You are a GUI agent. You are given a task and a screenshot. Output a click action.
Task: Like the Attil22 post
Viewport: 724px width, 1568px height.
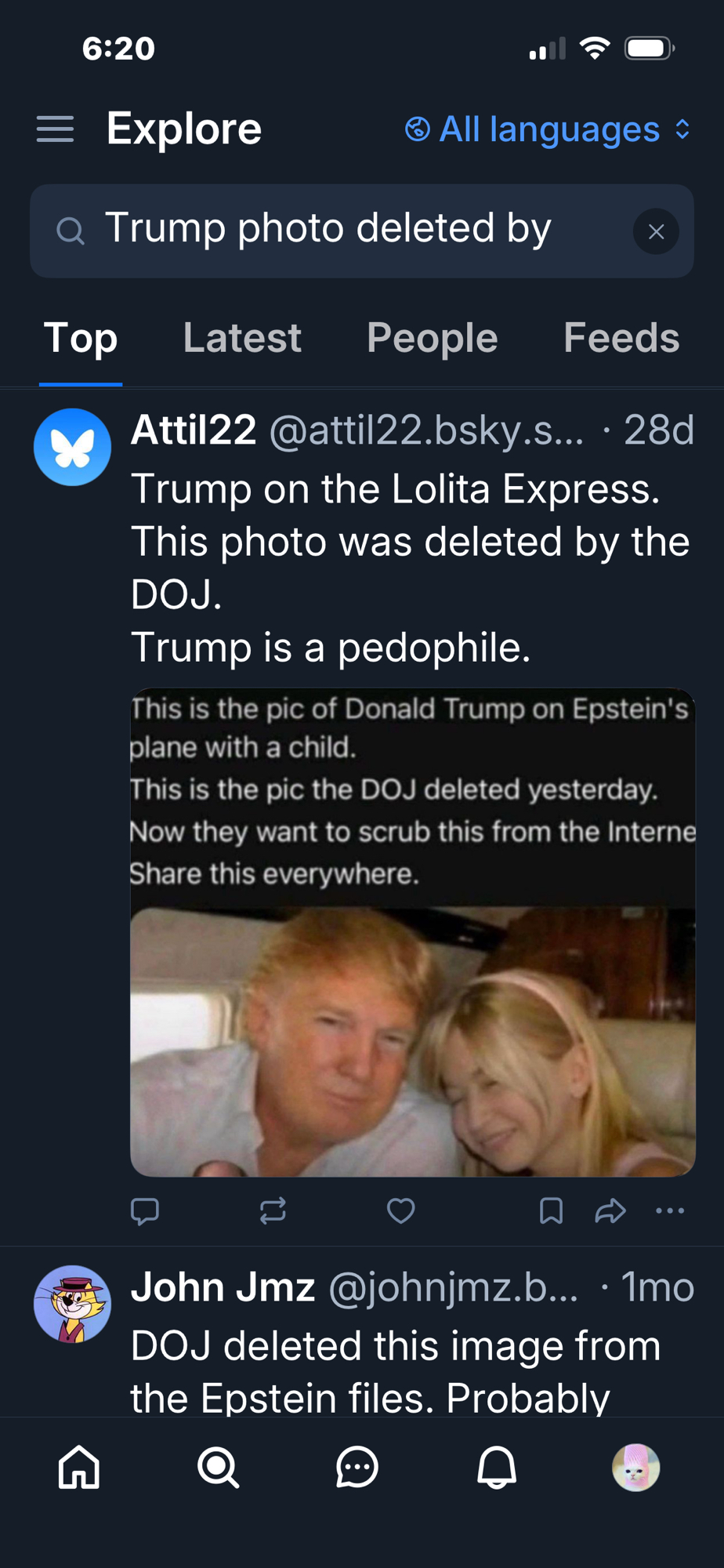tap(400, 1211)
